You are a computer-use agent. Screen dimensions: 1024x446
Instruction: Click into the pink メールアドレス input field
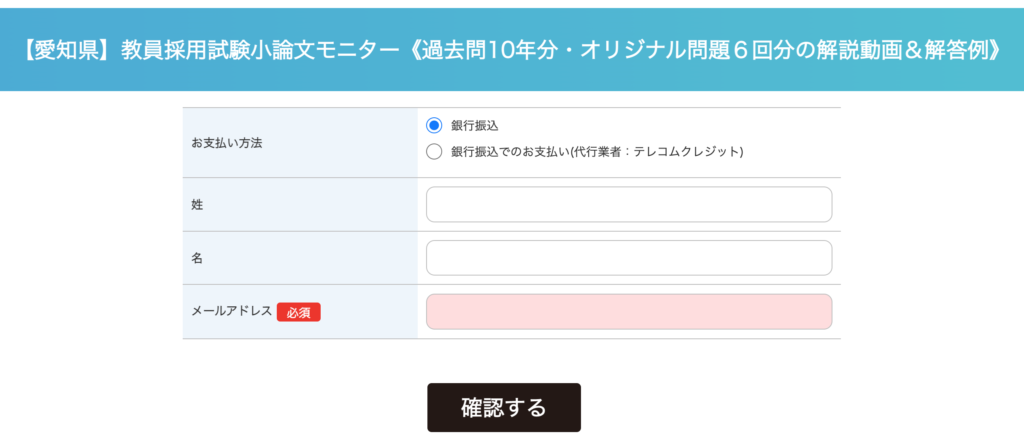(x=629, y=311)
